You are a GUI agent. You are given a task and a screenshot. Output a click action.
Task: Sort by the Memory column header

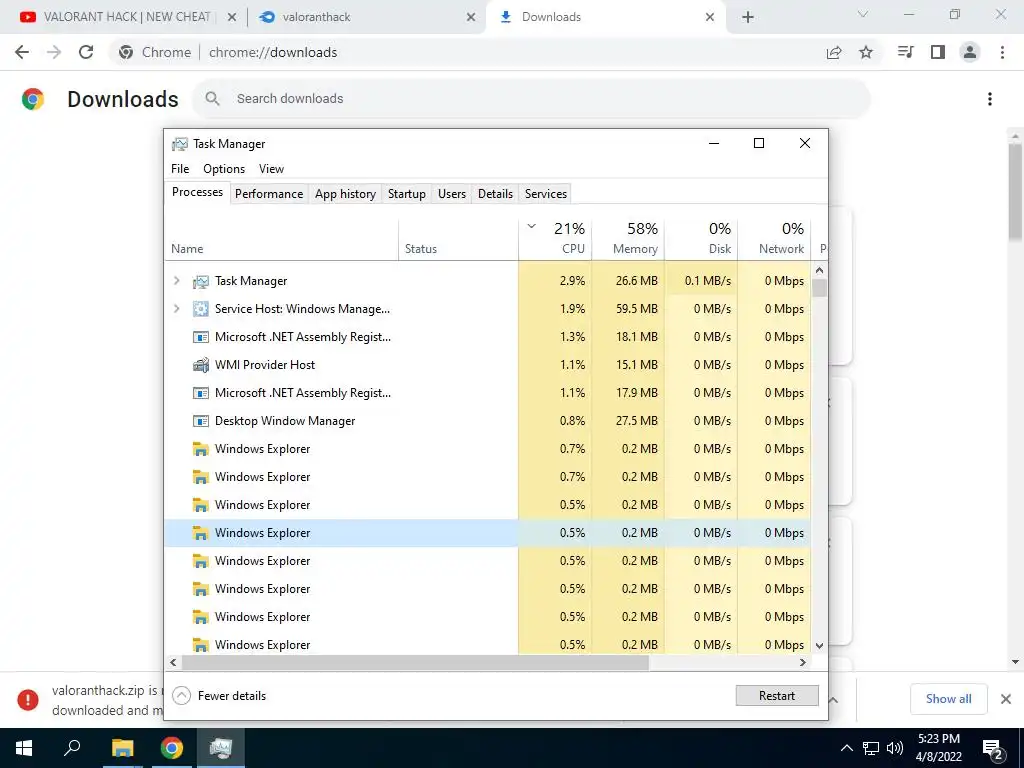pos(628,238)
